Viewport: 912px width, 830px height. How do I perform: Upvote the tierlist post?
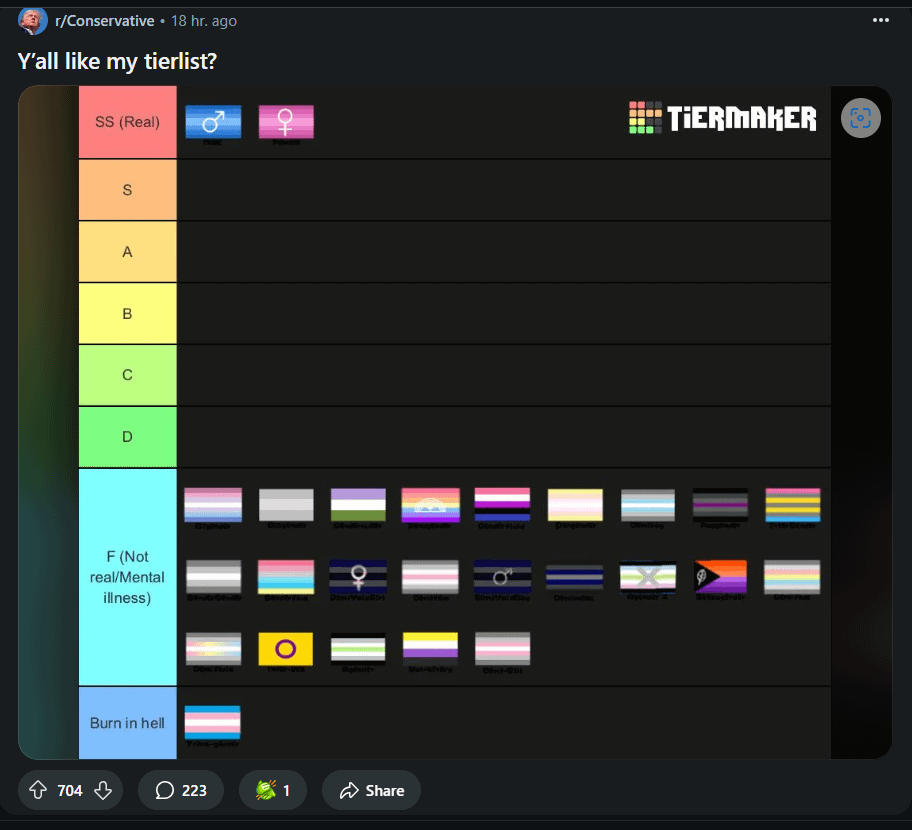(x=38, y=790)
